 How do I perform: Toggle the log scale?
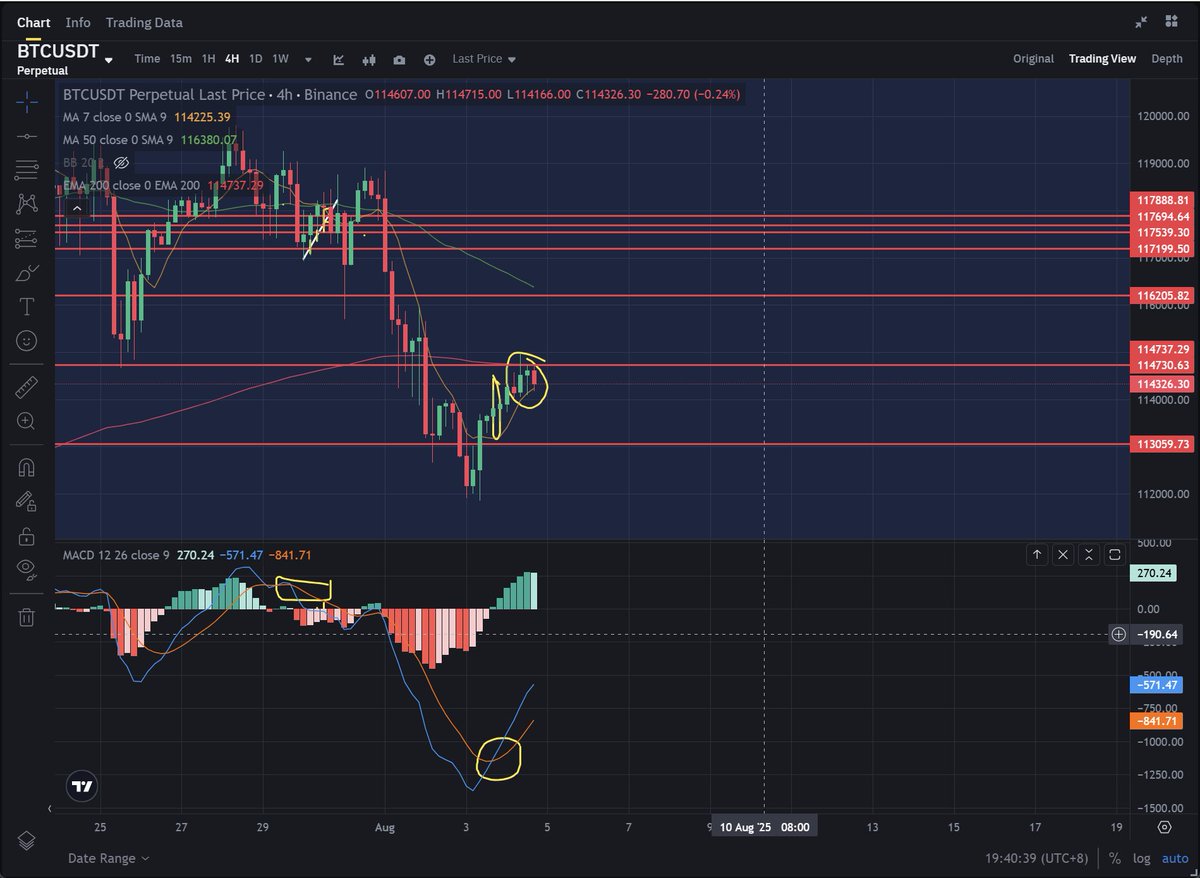click(x=1141, y=858)
